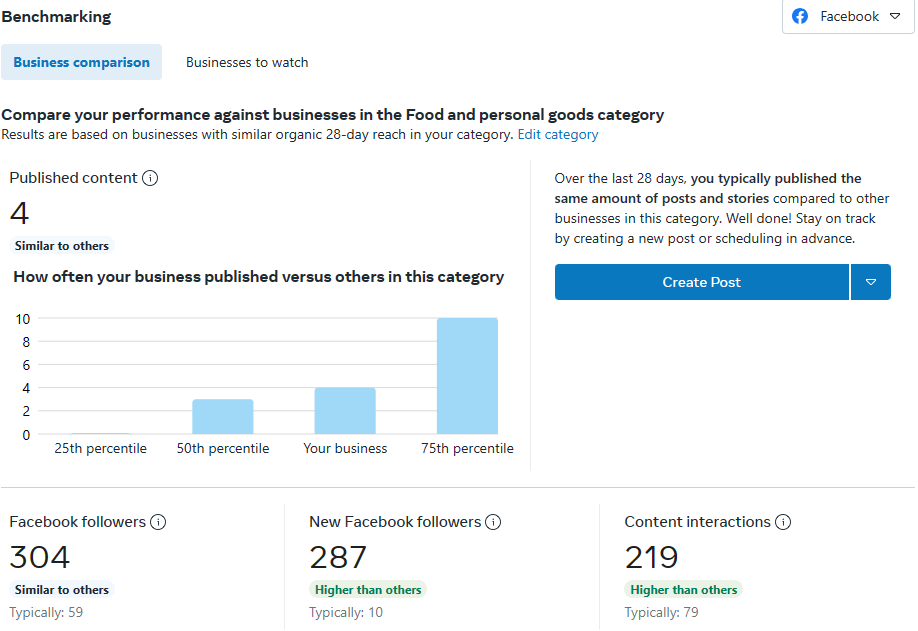Click info icon next to Published content
918x631 pixels.
pyautogui.click(x=150, y=178)
